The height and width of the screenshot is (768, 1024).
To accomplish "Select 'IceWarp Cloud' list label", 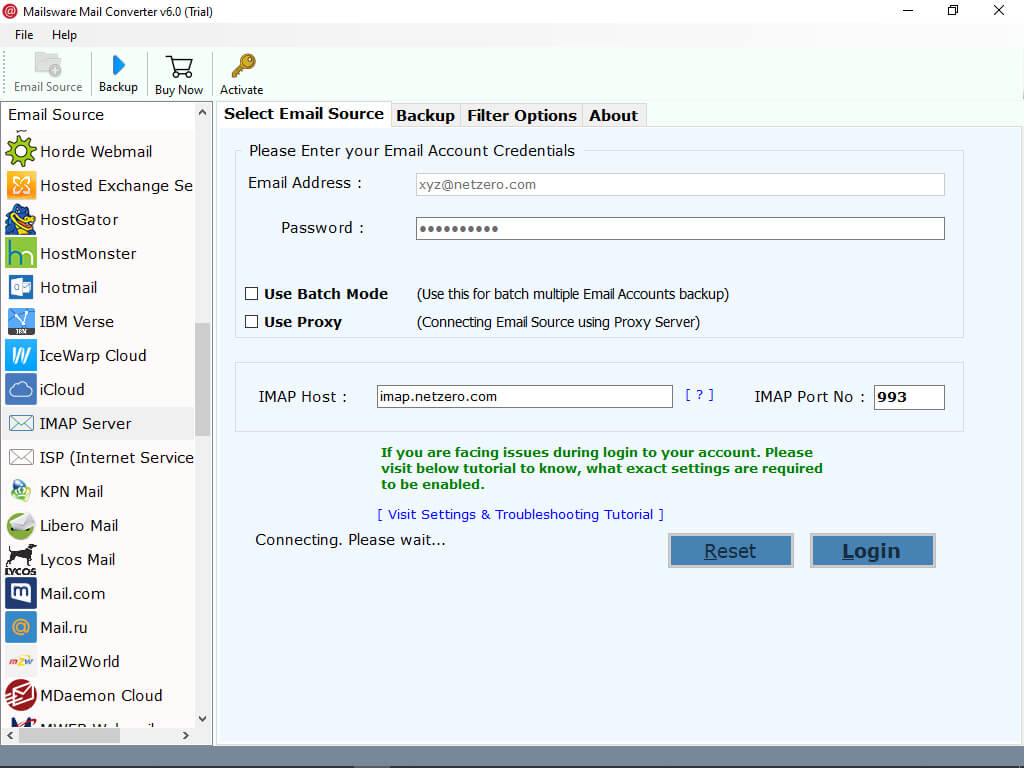I will pyautogui.click(x=93, y=355).
